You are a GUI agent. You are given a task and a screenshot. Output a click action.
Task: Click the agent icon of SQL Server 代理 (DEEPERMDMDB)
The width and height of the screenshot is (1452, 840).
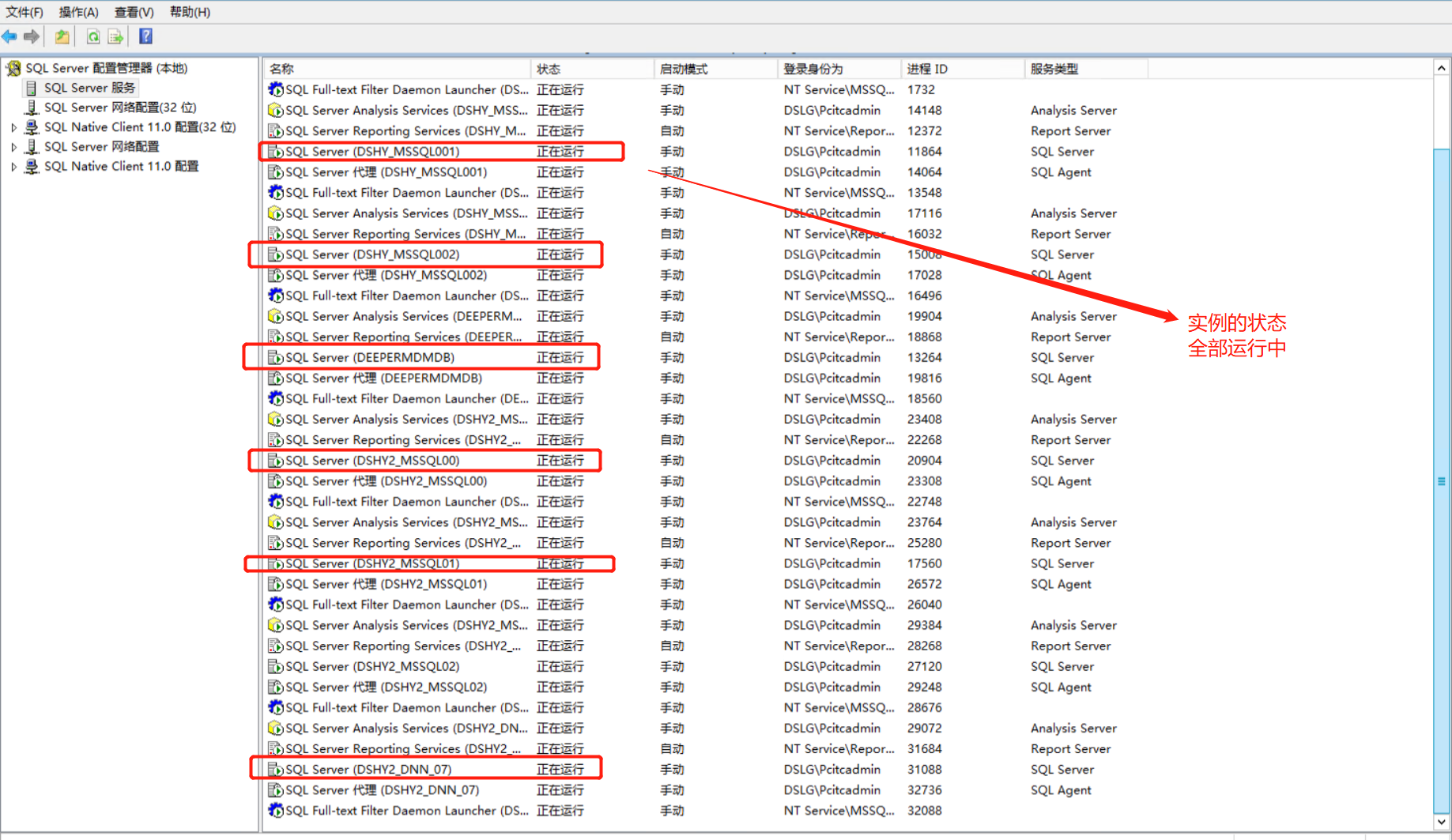click(x=275, y=379)
